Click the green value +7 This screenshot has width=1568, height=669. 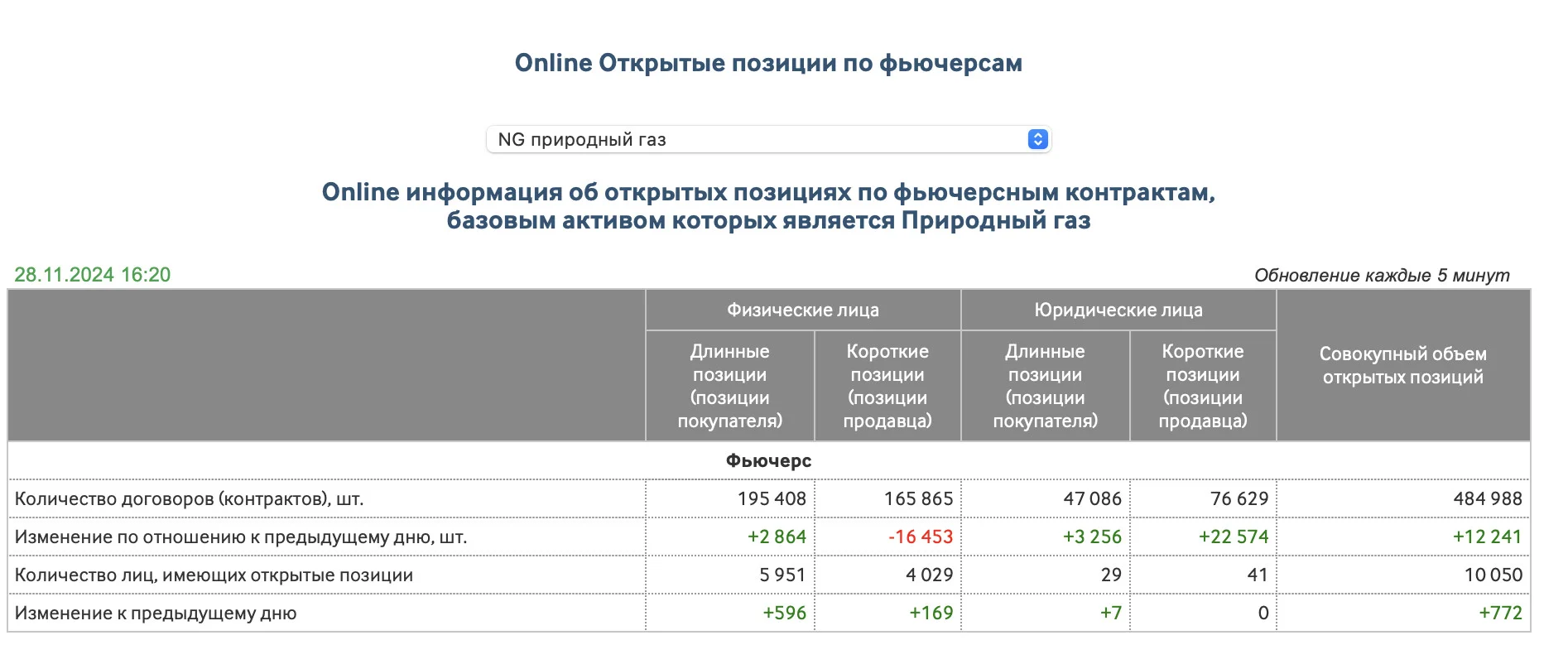pos(1111,614)
